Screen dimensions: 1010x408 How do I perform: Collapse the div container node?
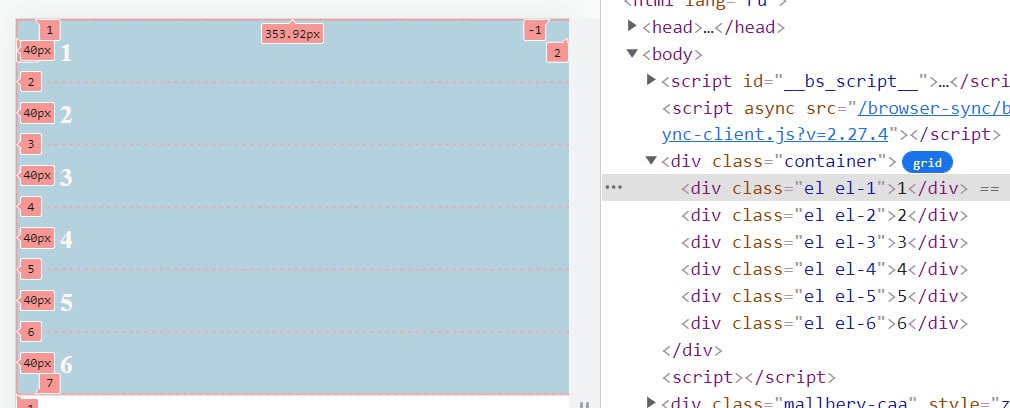pos(651,160)
